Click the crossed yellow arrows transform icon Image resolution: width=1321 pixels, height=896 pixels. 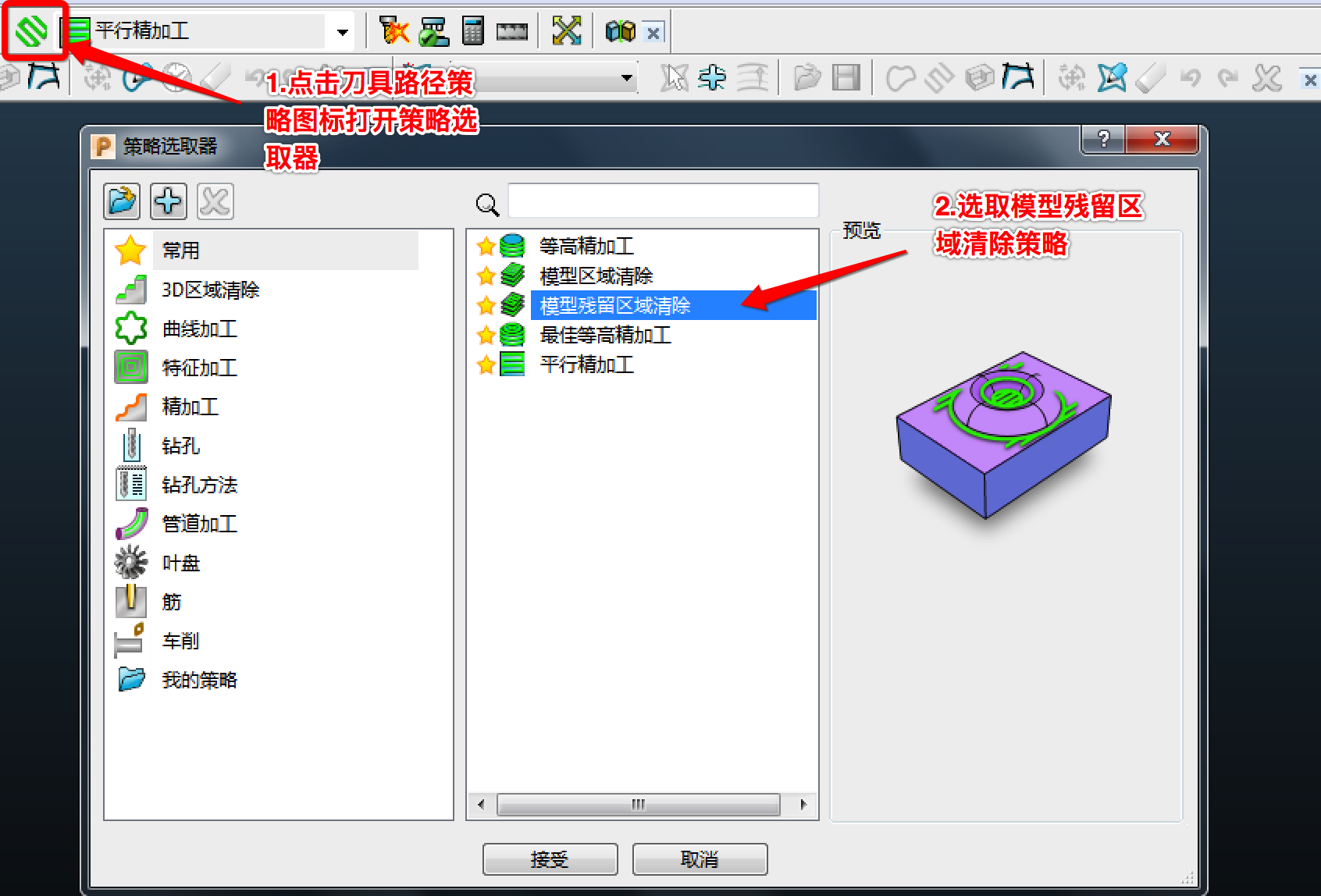(567, 31)
